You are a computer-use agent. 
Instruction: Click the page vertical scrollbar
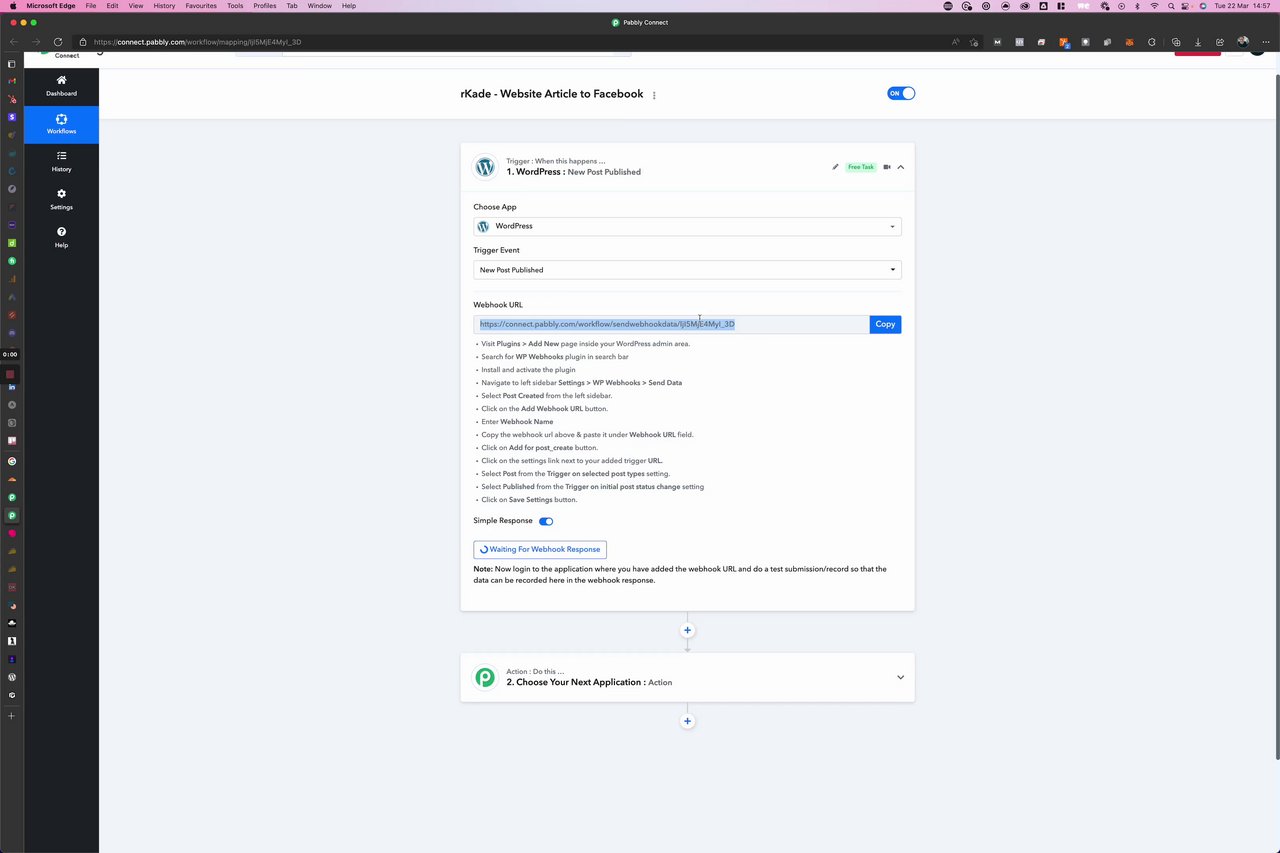click(1275, 415)
